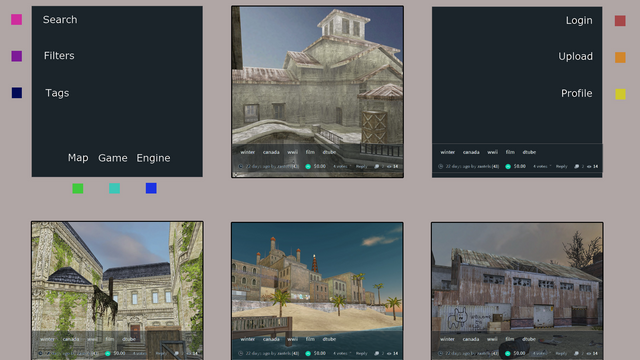Click the film tag on snowy building card

click(310, 152)
